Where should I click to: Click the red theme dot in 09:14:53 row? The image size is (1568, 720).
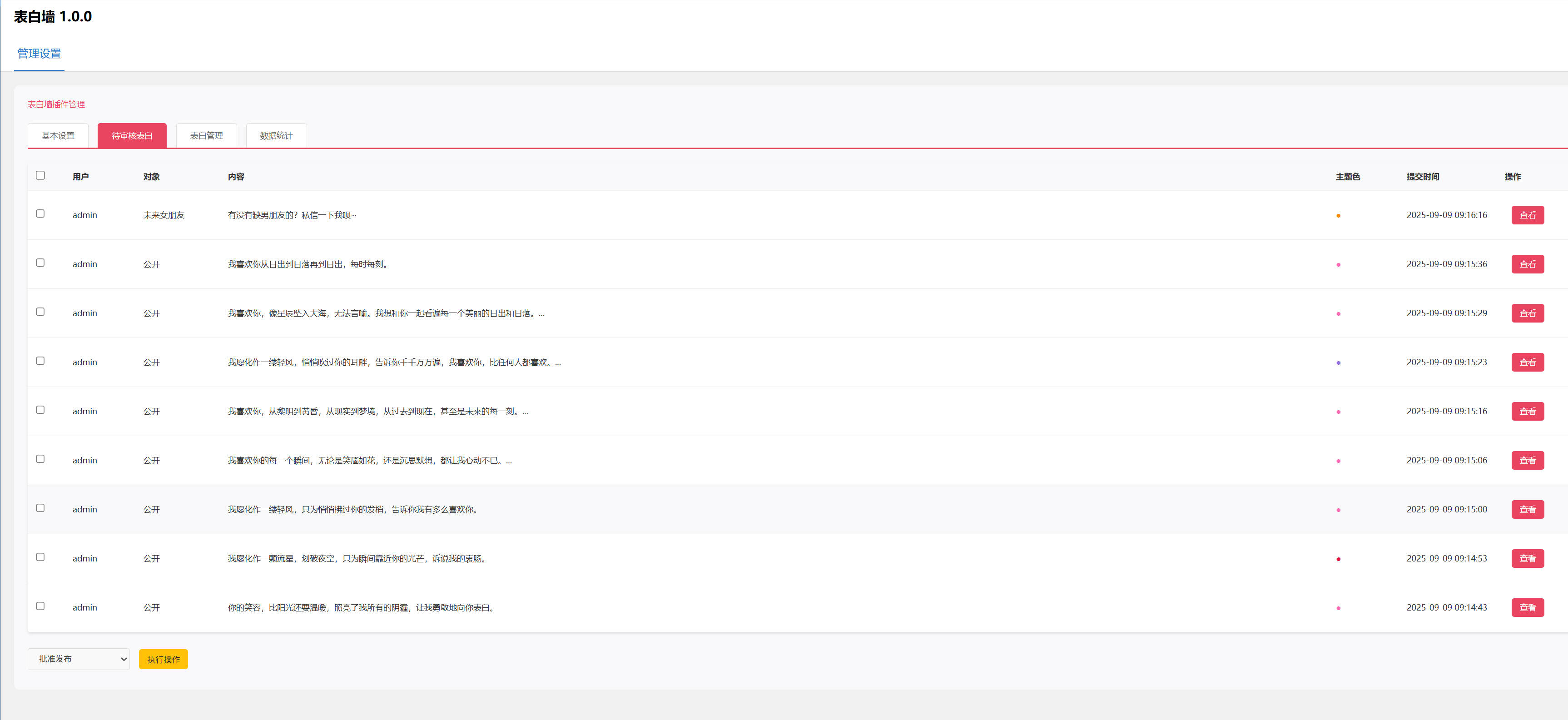pos(1338,559)
